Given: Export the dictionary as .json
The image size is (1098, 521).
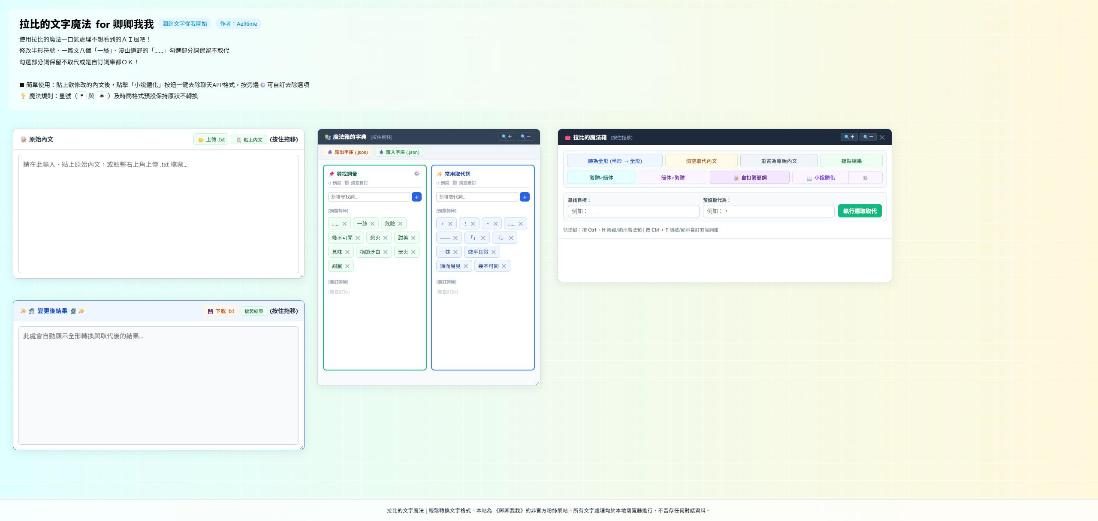Looking at the screenshot, I should coord(348,152).
